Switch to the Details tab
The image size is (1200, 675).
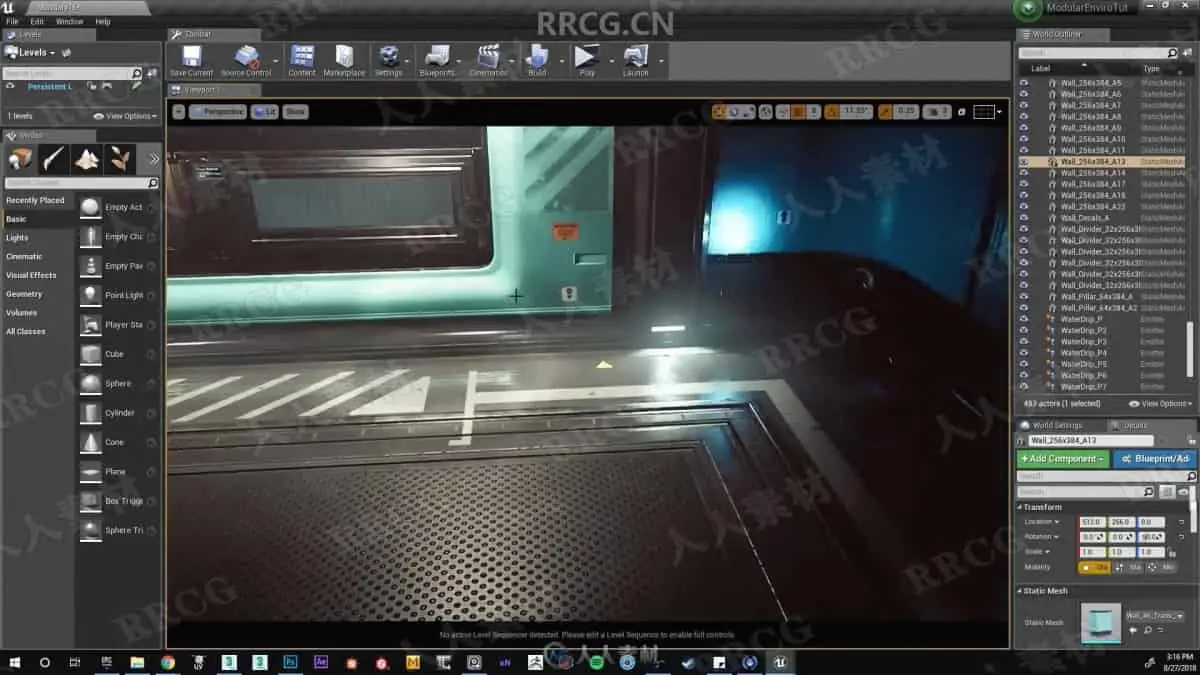pos(1135,425)
